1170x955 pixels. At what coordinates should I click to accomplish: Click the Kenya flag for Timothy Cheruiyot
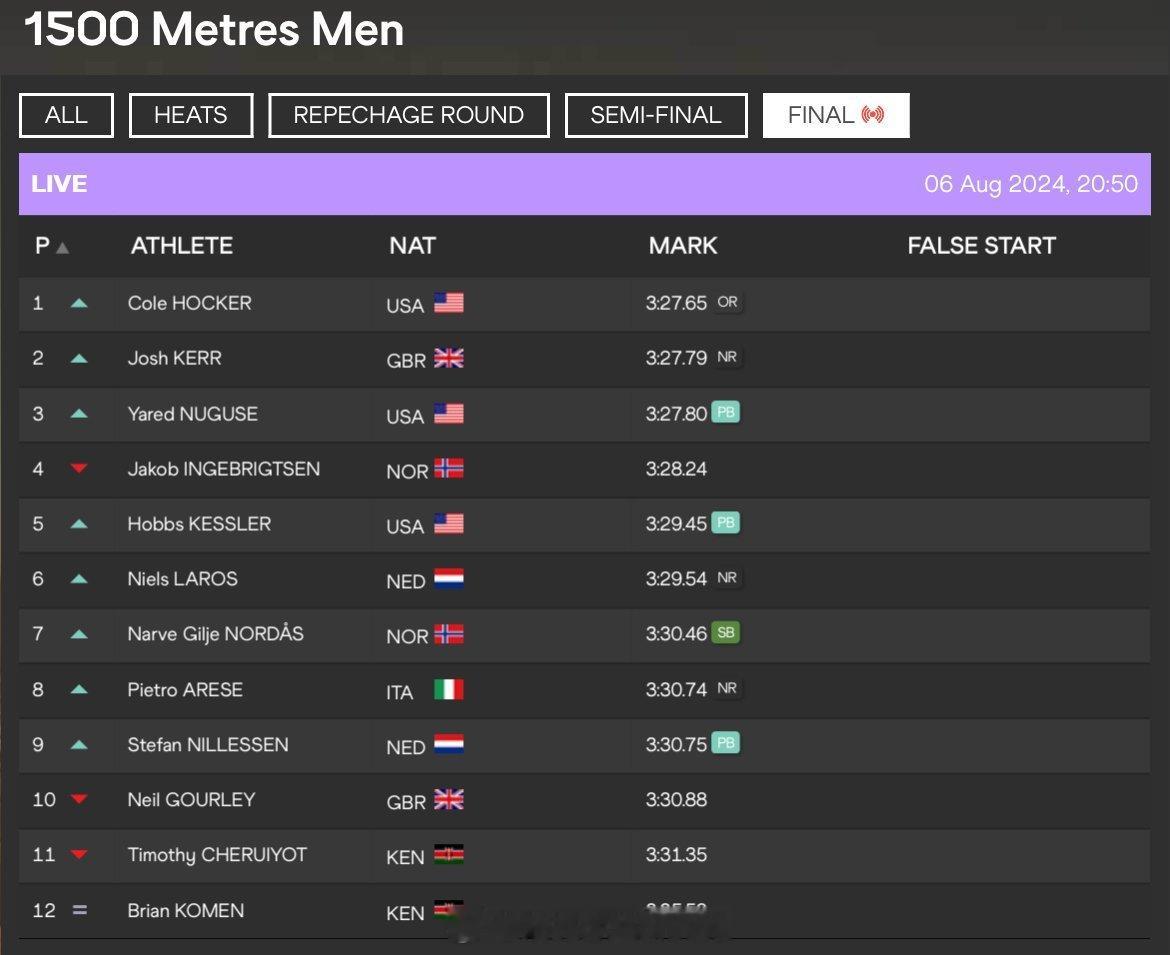click(448, 855)
